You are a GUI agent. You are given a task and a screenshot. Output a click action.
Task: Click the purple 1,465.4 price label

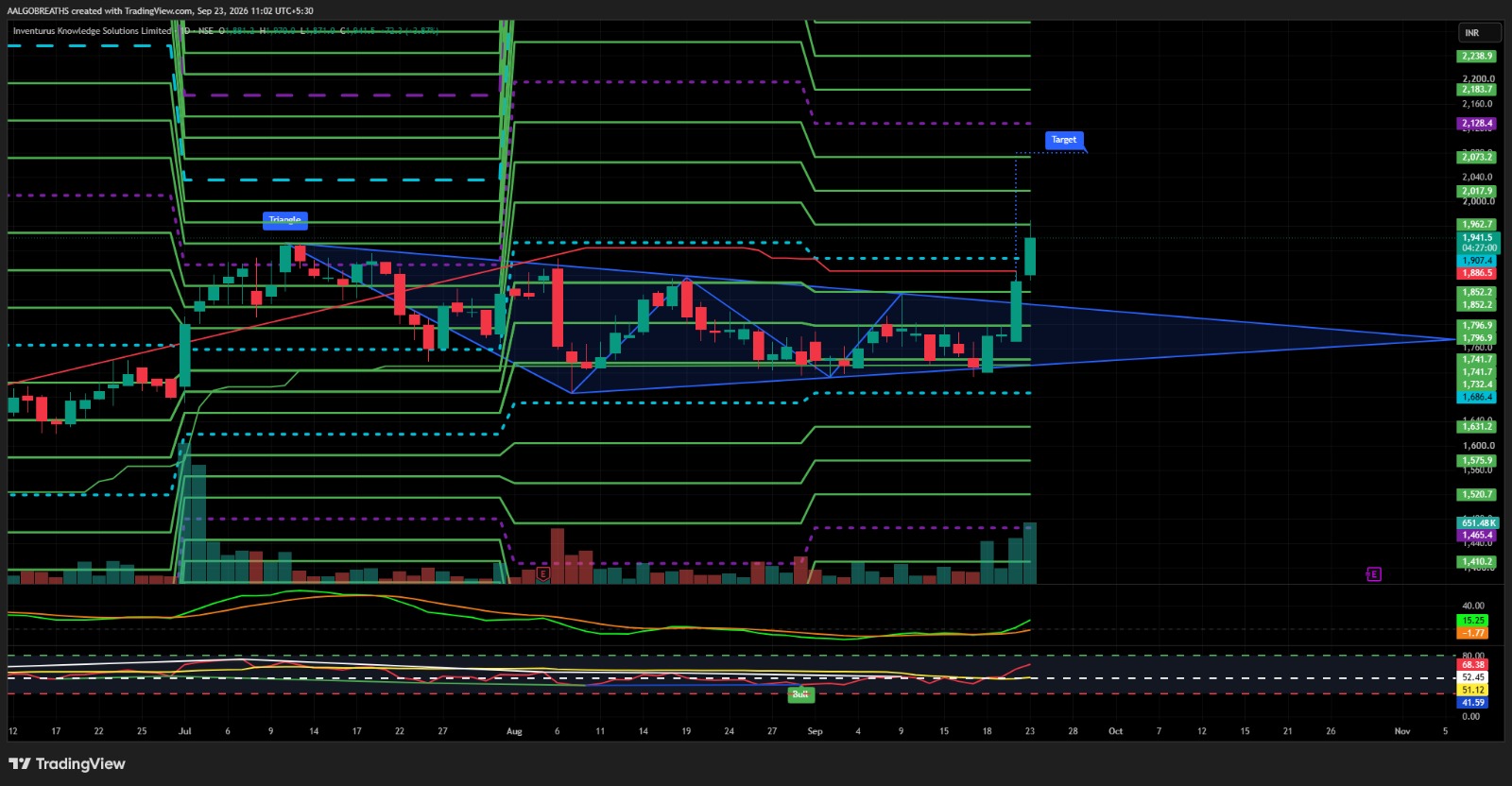pos(1478,536)
